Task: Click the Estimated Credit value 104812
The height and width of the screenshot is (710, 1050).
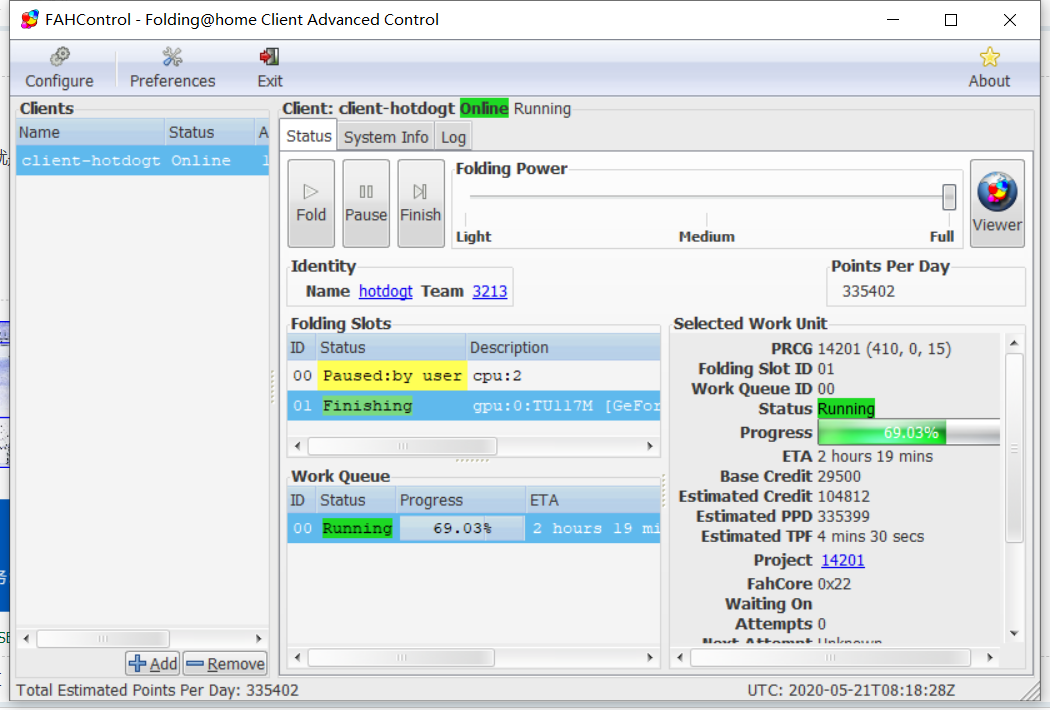Action: click(843, 496)
